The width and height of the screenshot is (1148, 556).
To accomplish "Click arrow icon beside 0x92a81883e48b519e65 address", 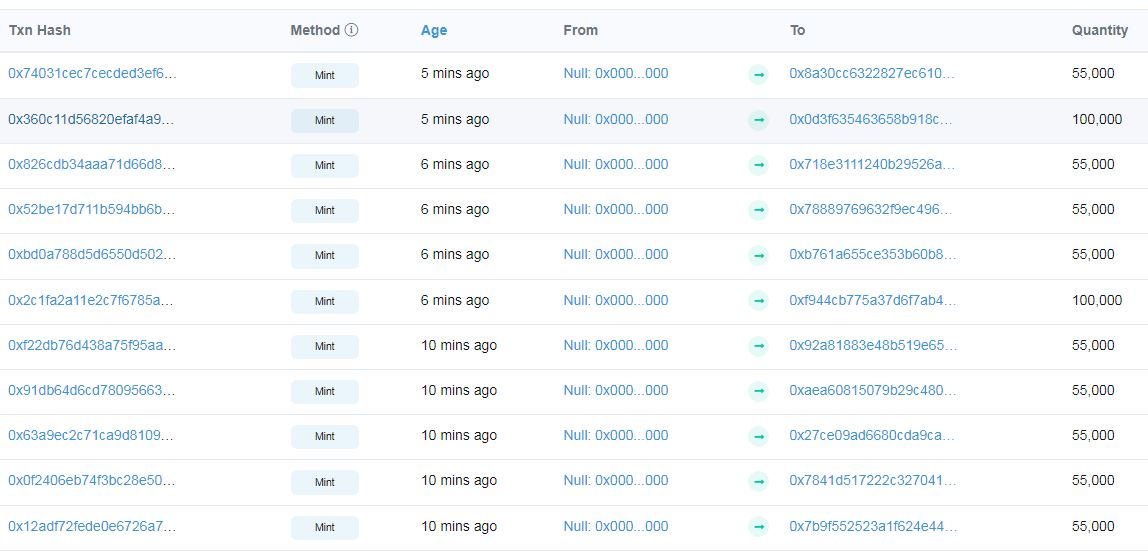I will [758, 346].
